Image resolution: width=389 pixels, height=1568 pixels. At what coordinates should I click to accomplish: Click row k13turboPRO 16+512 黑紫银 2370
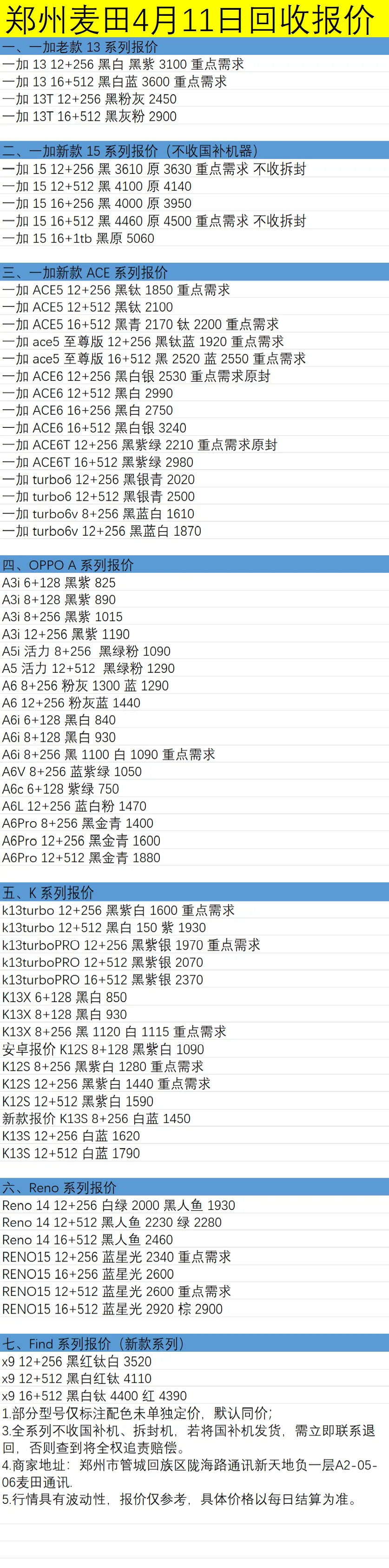click(x=194, y=980)
